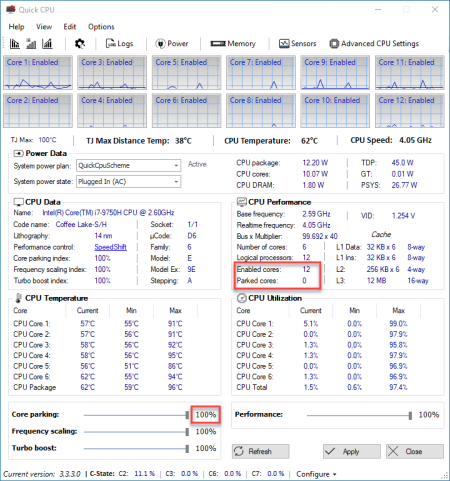
Task: Toggle the Core 6: Enabled graph
Action: (186, 111)
